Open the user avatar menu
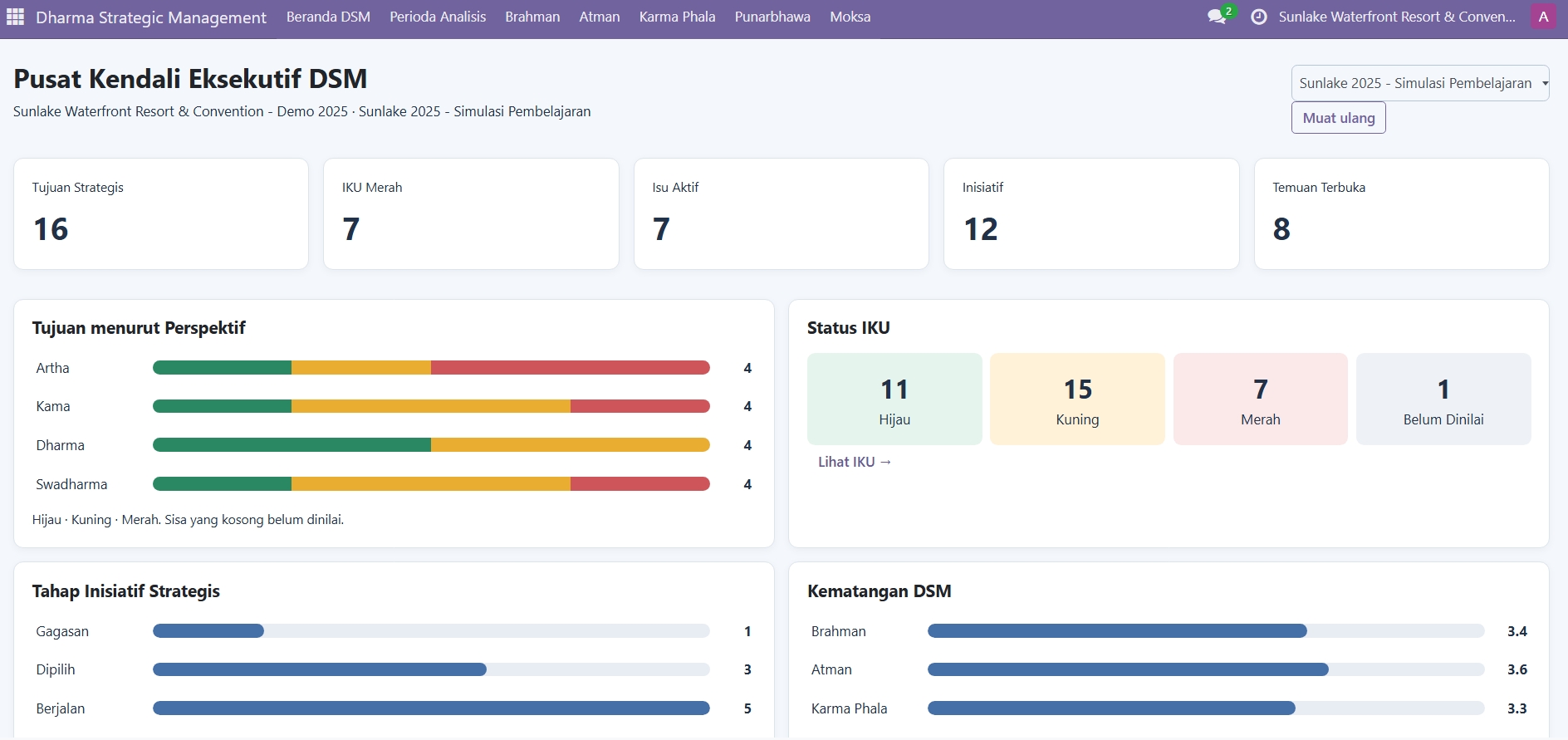Viewport: 1568px width, 740px height. tap(1543, 17)
